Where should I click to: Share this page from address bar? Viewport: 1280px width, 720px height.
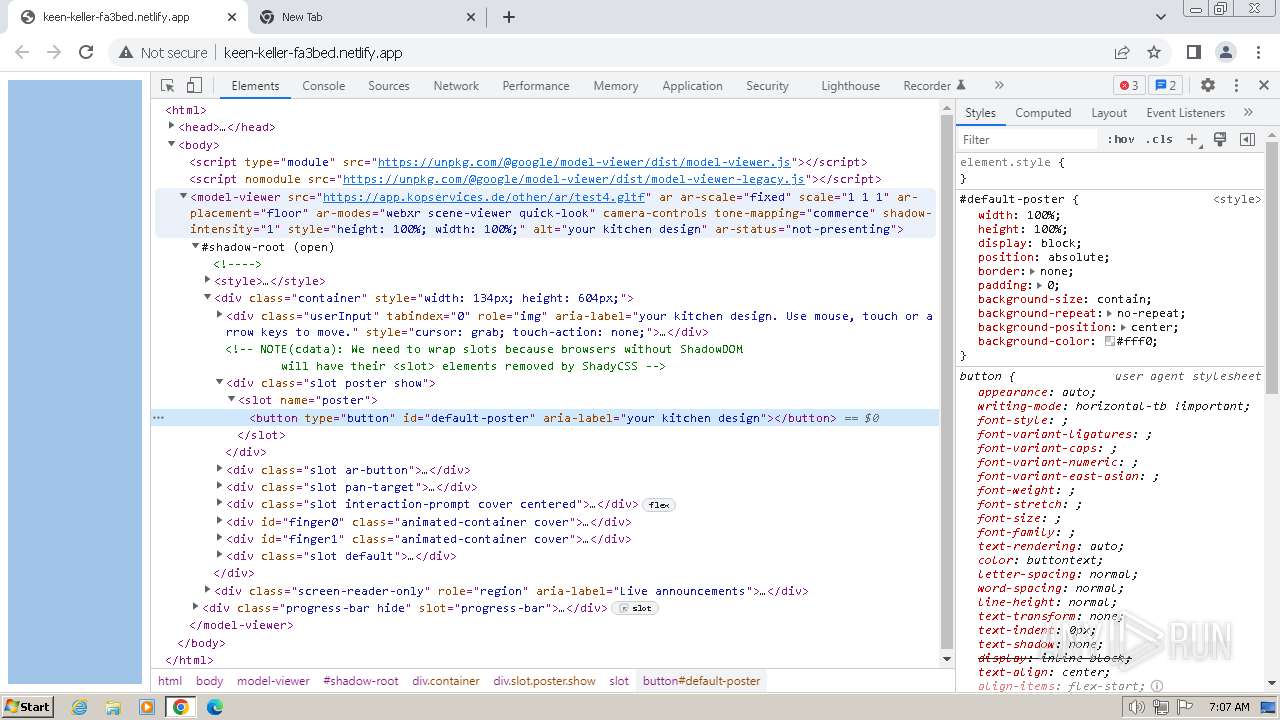1122,52
